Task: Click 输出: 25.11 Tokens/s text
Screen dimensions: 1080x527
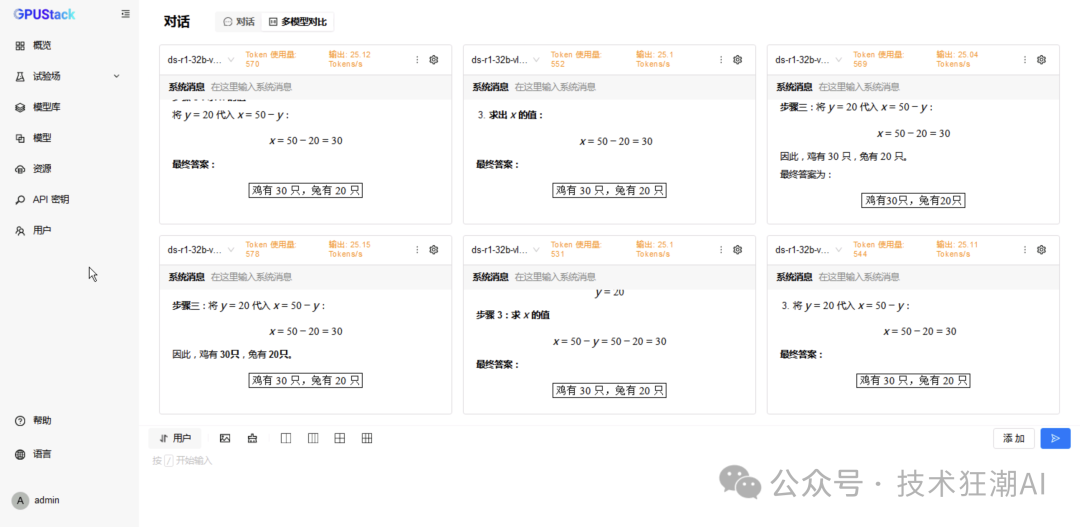Action: 958,249
